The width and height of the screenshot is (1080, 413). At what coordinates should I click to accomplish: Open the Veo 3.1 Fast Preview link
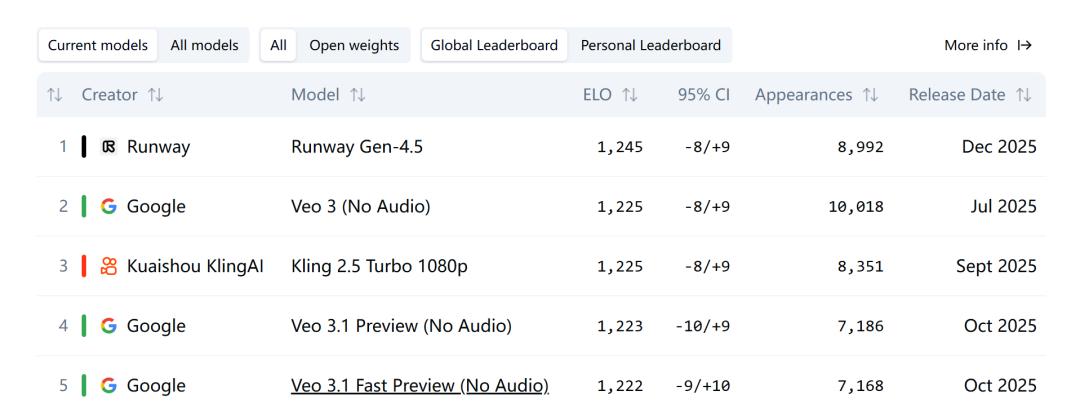419,386
